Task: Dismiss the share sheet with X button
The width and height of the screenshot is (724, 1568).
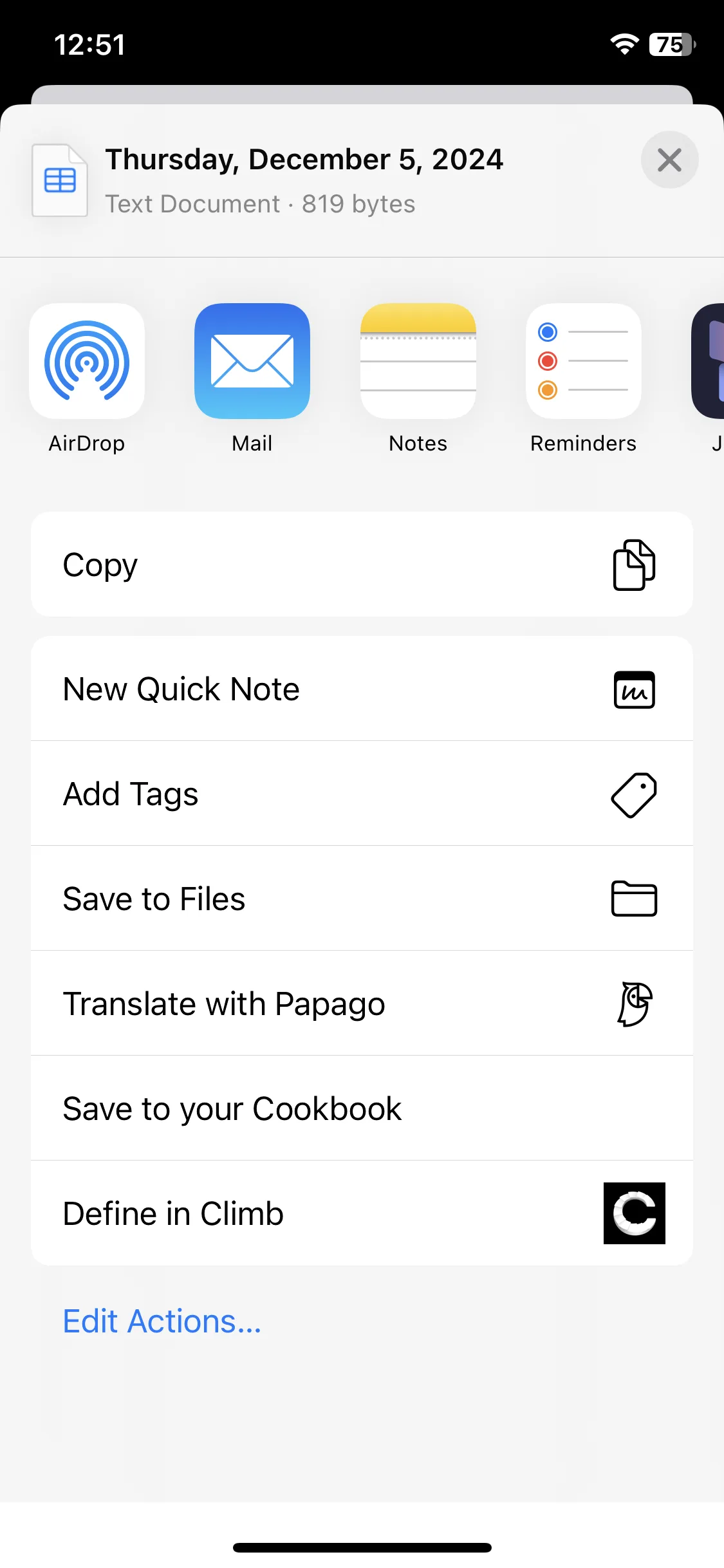Action: pos(670,160)
